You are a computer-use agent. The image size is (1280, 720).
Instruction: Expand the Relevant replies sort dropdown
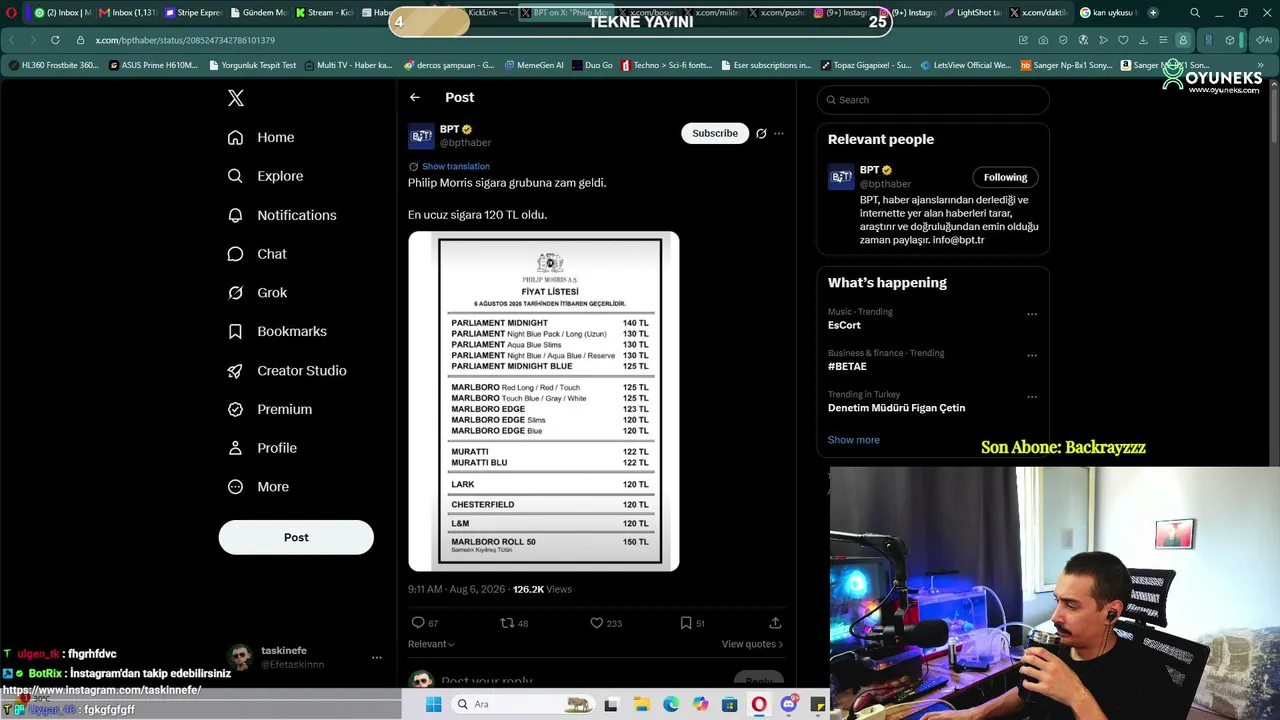[431, 644]
